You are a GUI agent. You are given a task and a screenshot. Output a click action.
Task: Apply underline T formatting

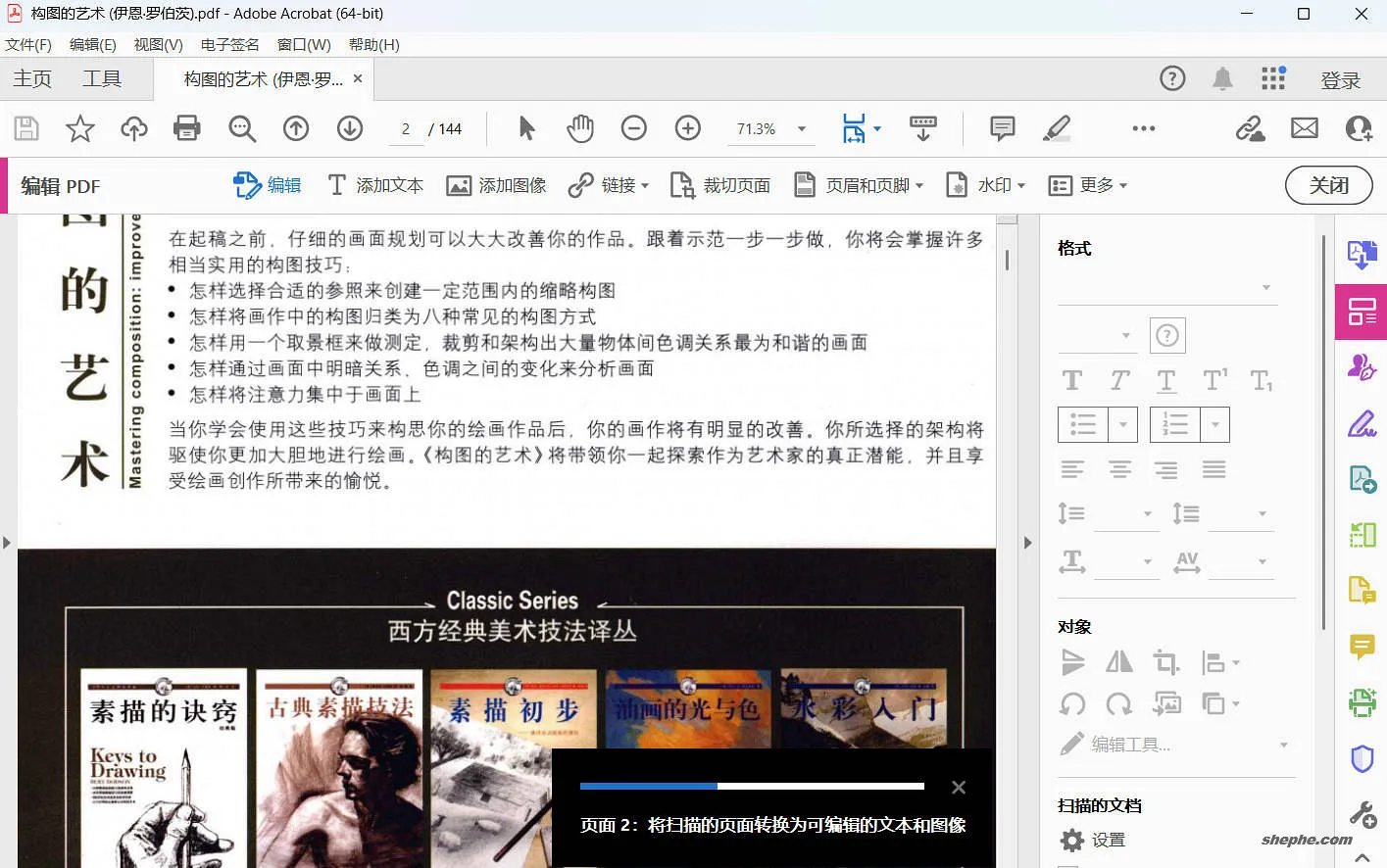point(1166,380)
